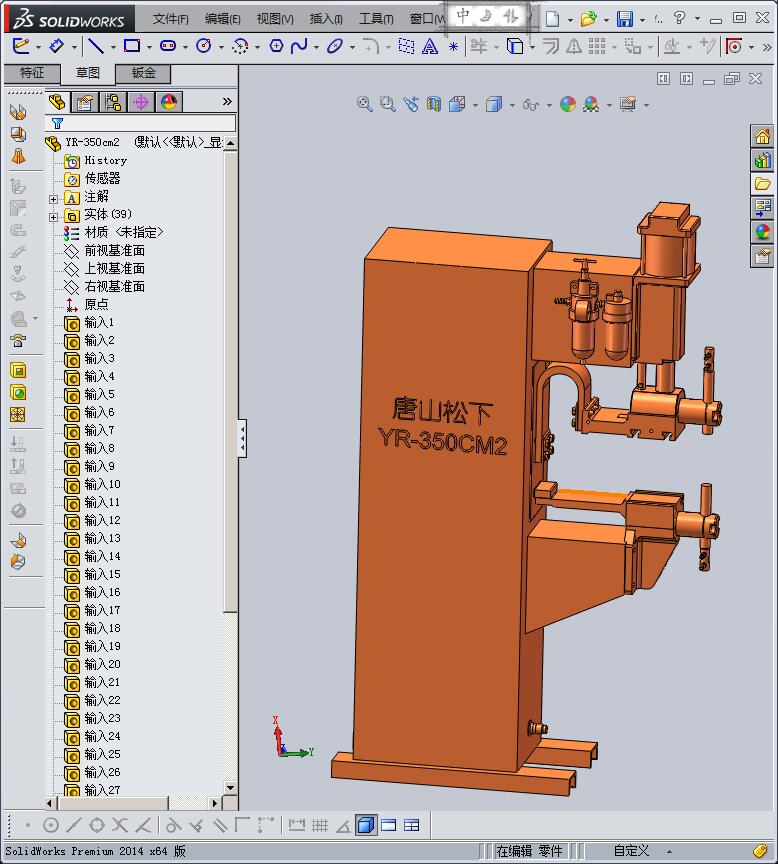
Task: Toggle the quadrant snap icon
Action: click(x=97, y=825)
